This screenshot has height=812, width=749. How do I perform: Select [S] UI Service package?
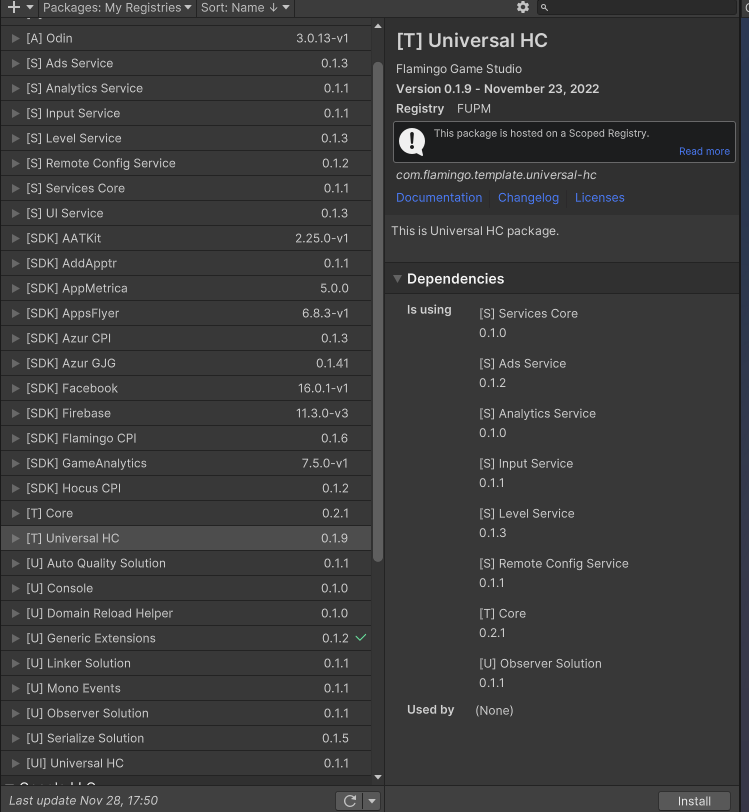(186, 213)
